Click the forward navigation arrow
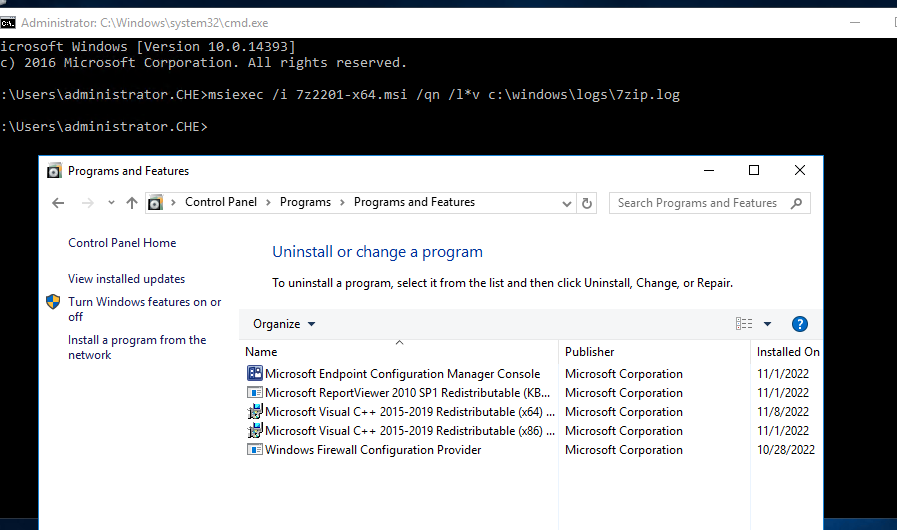Viewport: 897px width, 530px height. (87, 203)
